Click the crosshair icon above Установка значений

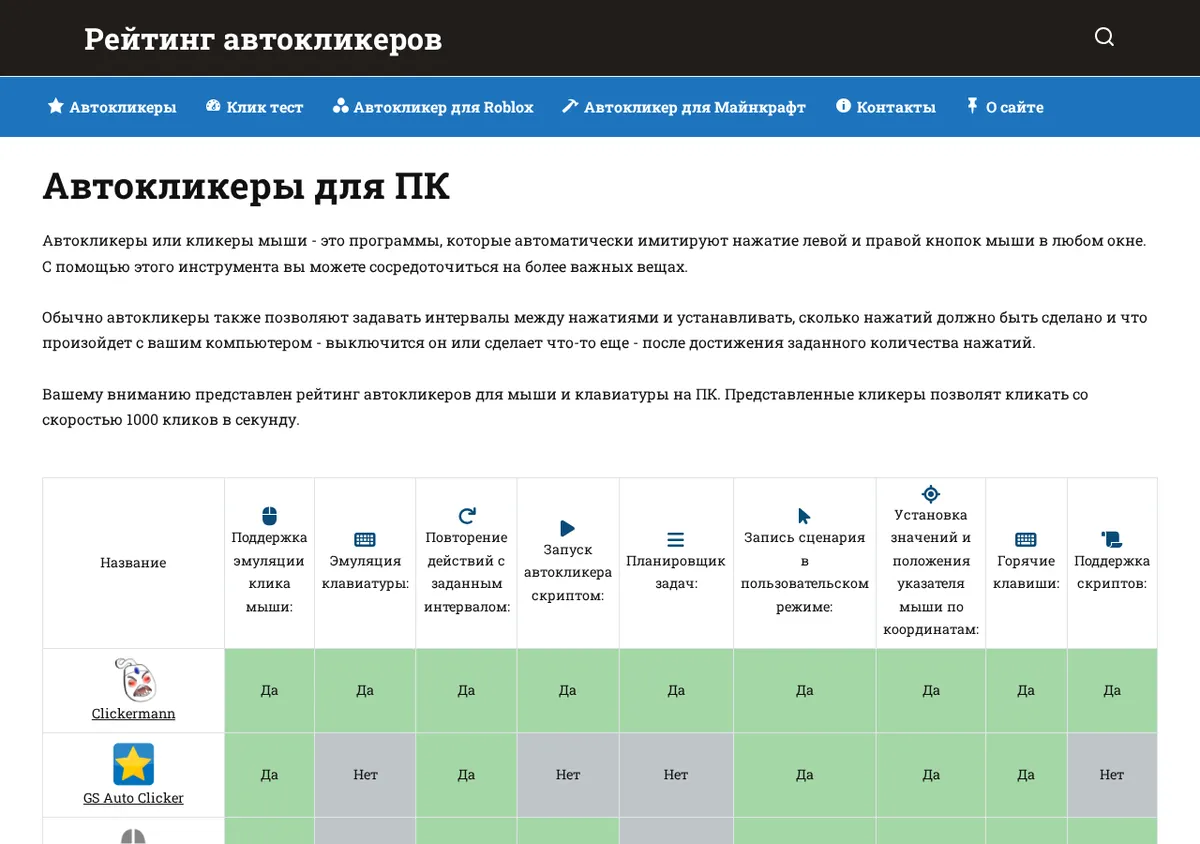(931, 494)
